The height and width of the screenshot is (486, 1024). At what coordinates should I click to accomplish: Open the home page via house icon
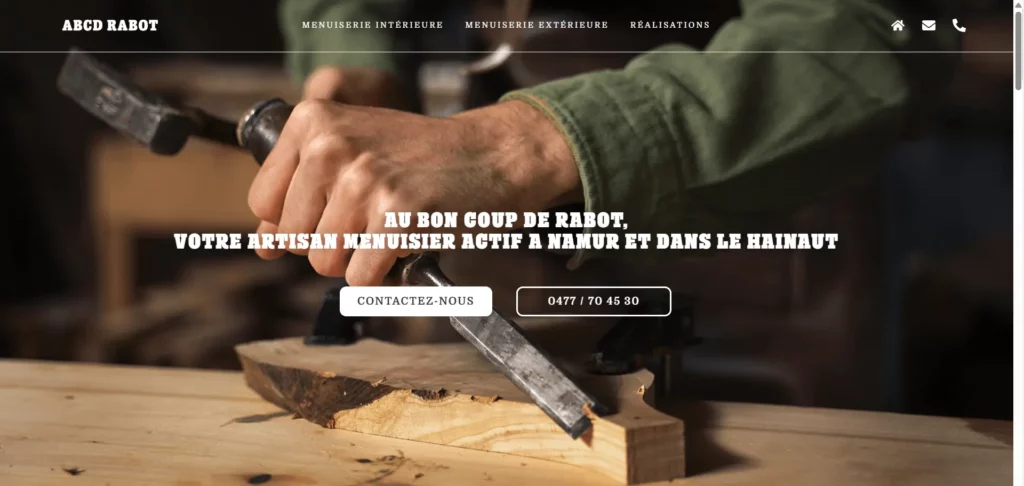click(898, 25)
